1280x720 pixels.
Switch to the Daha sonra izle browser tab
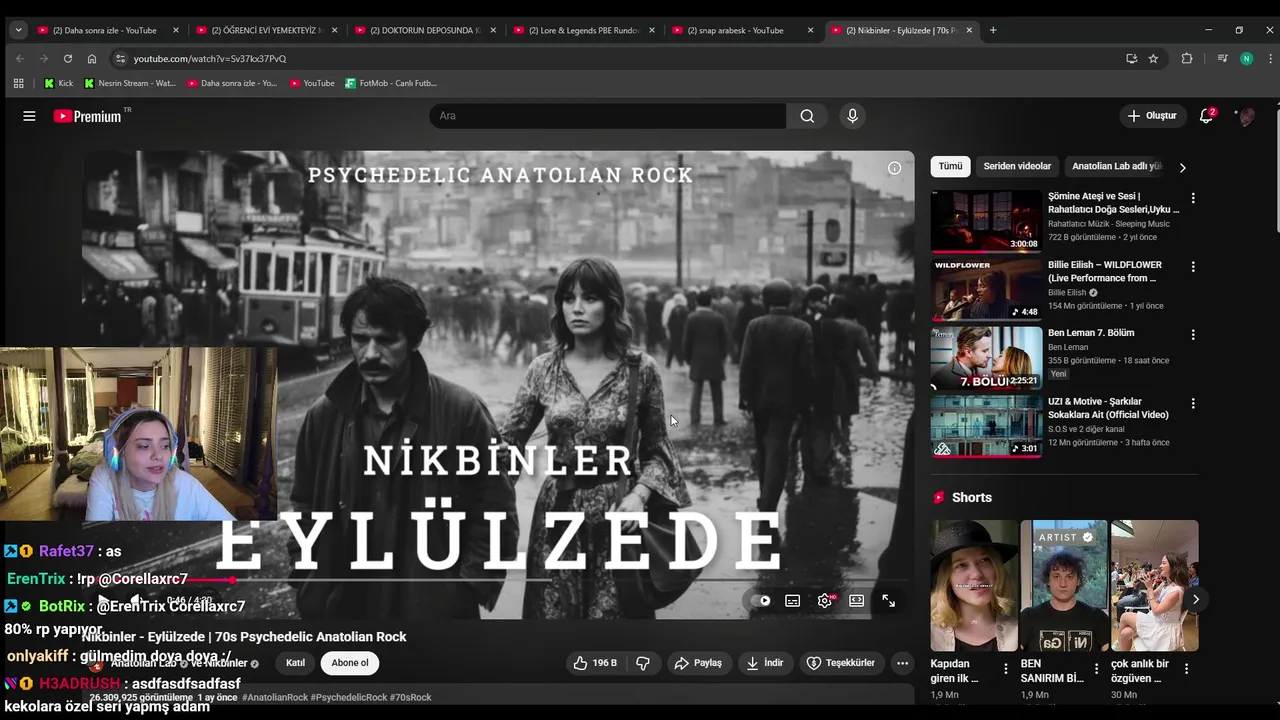(108, 30)
